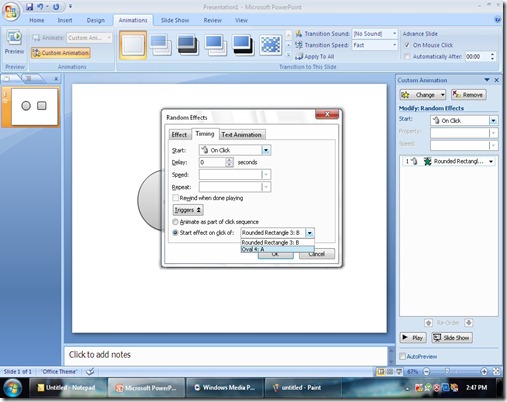The height and width of the screenshot is (402, 507).
Task: Switch to Text Animation tab in dialog
Action: tap(241, 135)
